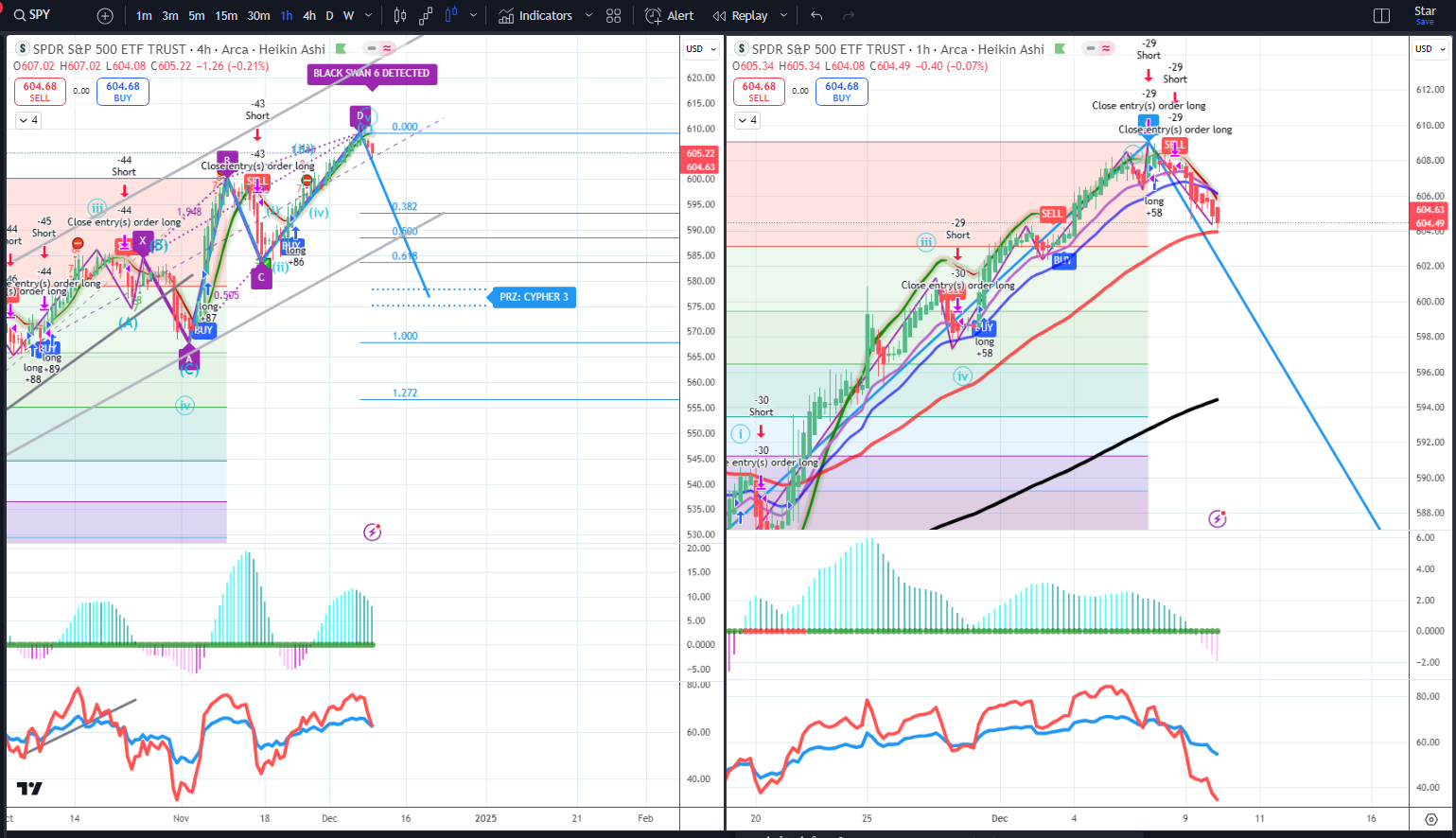Click the 604.49 price label on 1h axis
The width and height of the screenshot is (1456, 838).
tap(1430, 223)
